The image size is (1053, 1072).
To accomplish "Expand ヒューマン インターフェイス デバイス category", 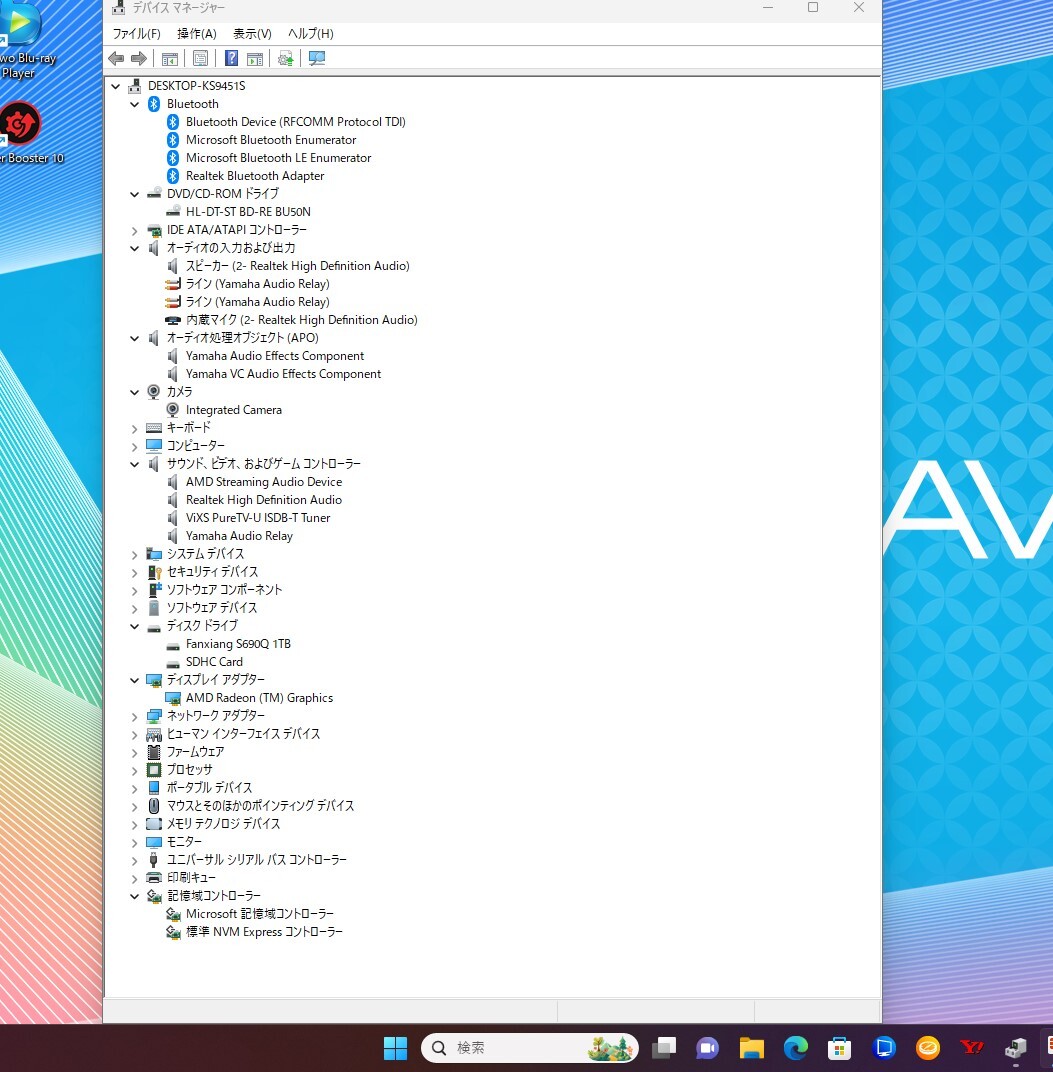I will [x=135, y=735].
